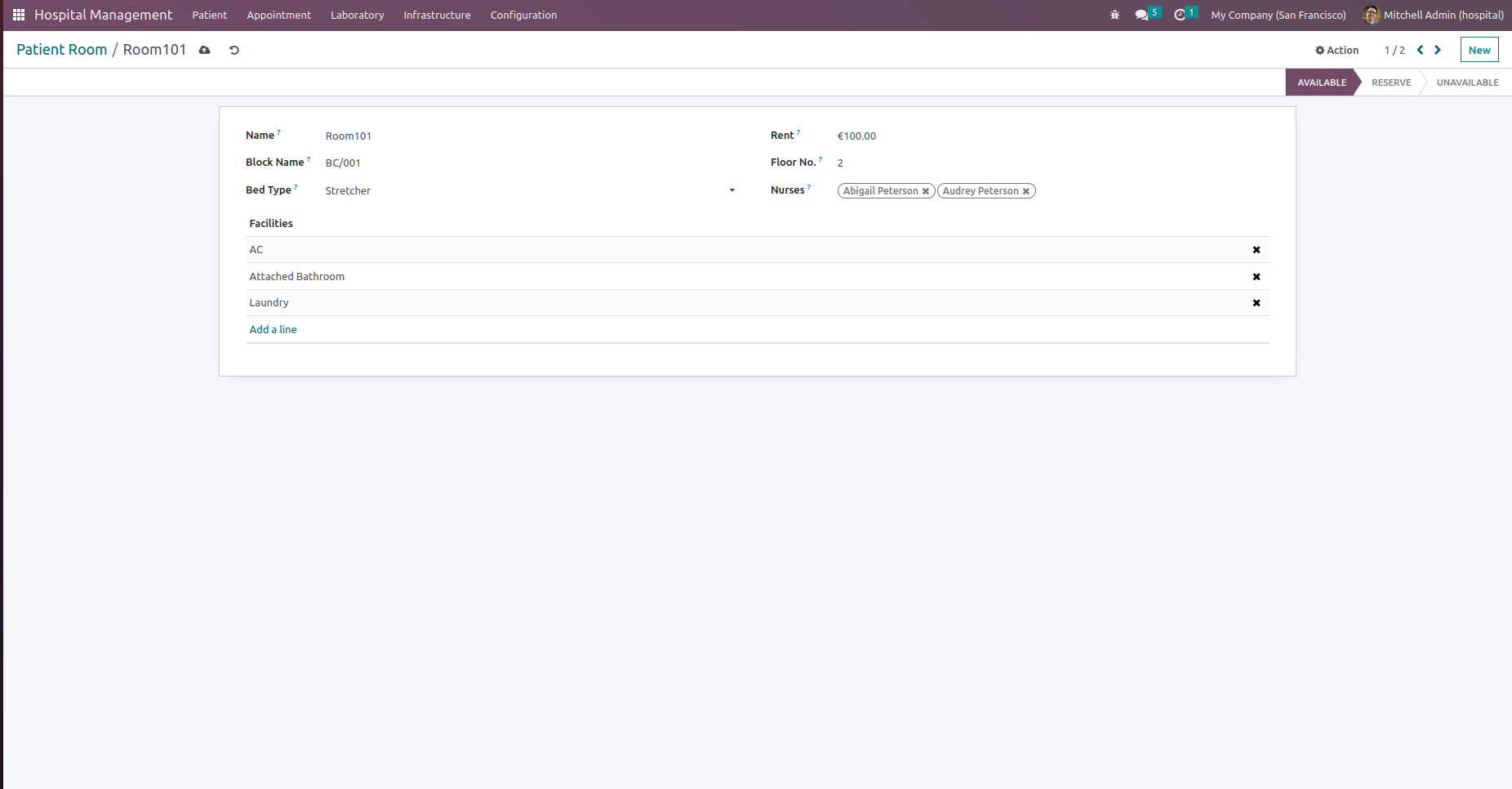Remove nurse Abigail Peterson tag
Viewport: 1512px width, 789px height.
[x=926, y=191]
